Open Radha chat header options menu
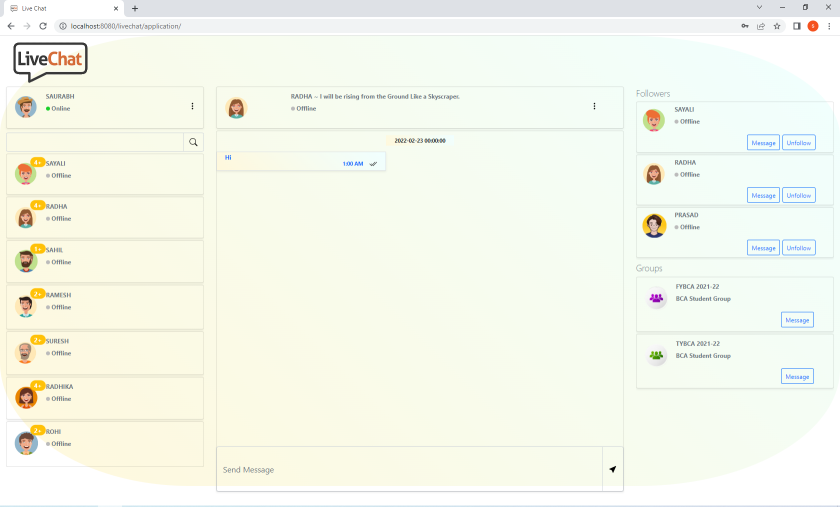 coord(594,106)
